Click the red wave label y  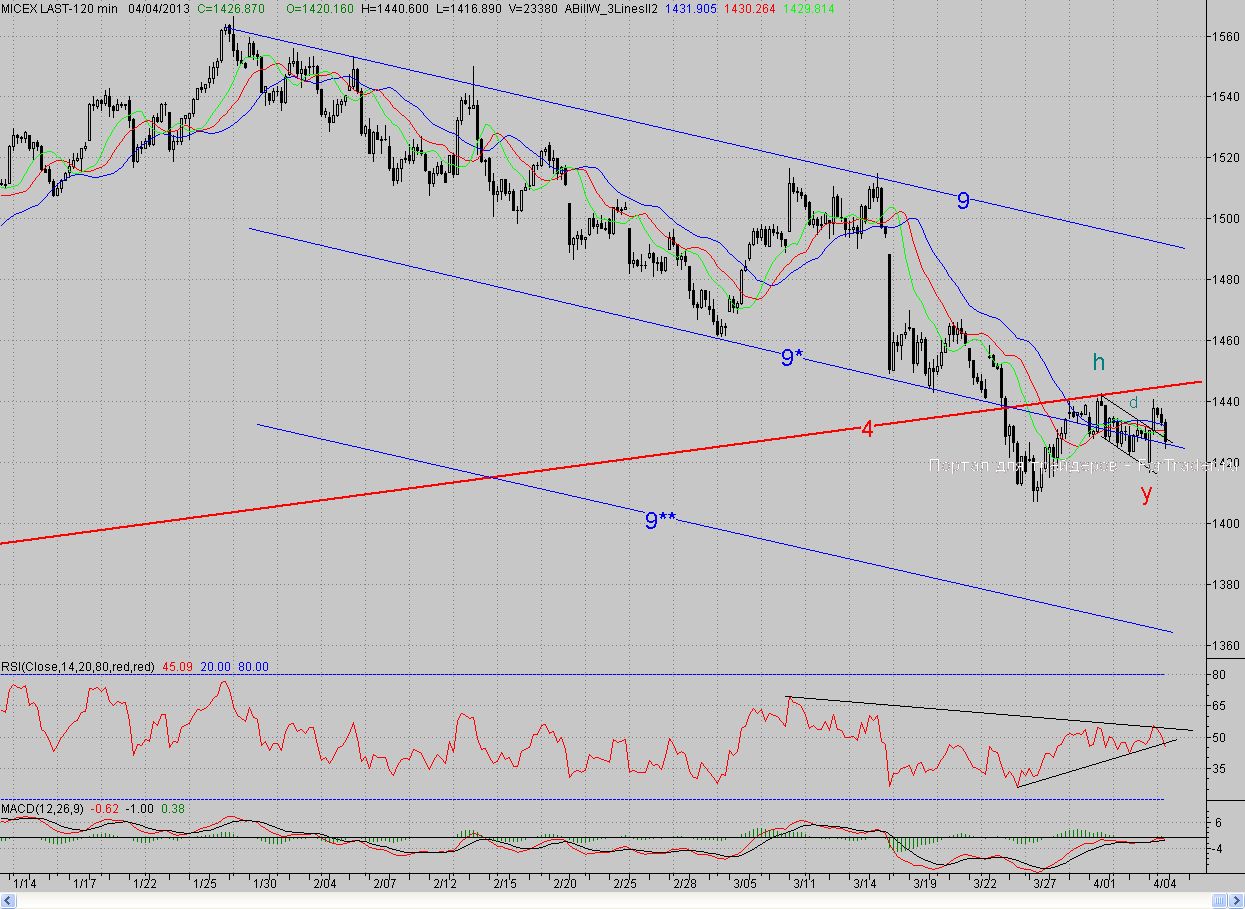click(1146, 493)
